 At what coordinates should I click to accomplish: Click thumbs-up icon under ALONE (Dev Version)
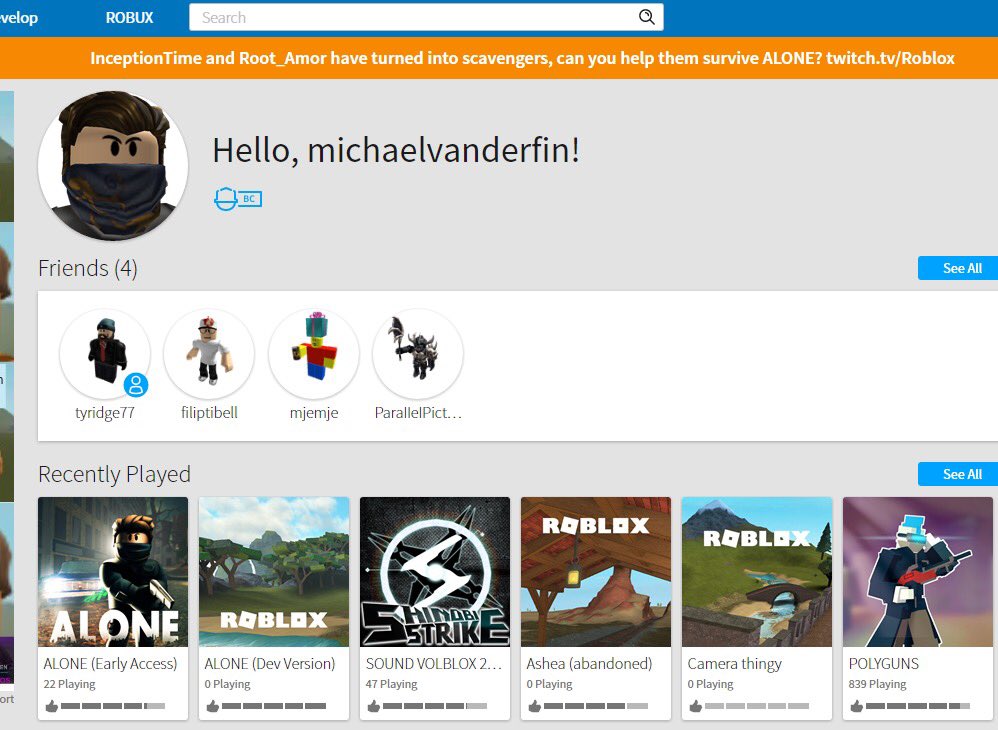click(x=213, y=706)
